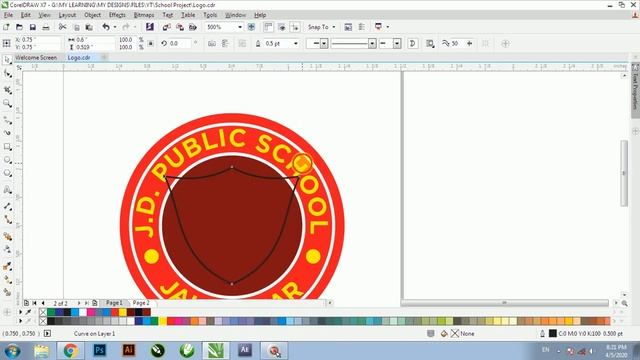Screen dimensions: 640x360
Task: Toggle the lock ratio button
Action: 151,43
